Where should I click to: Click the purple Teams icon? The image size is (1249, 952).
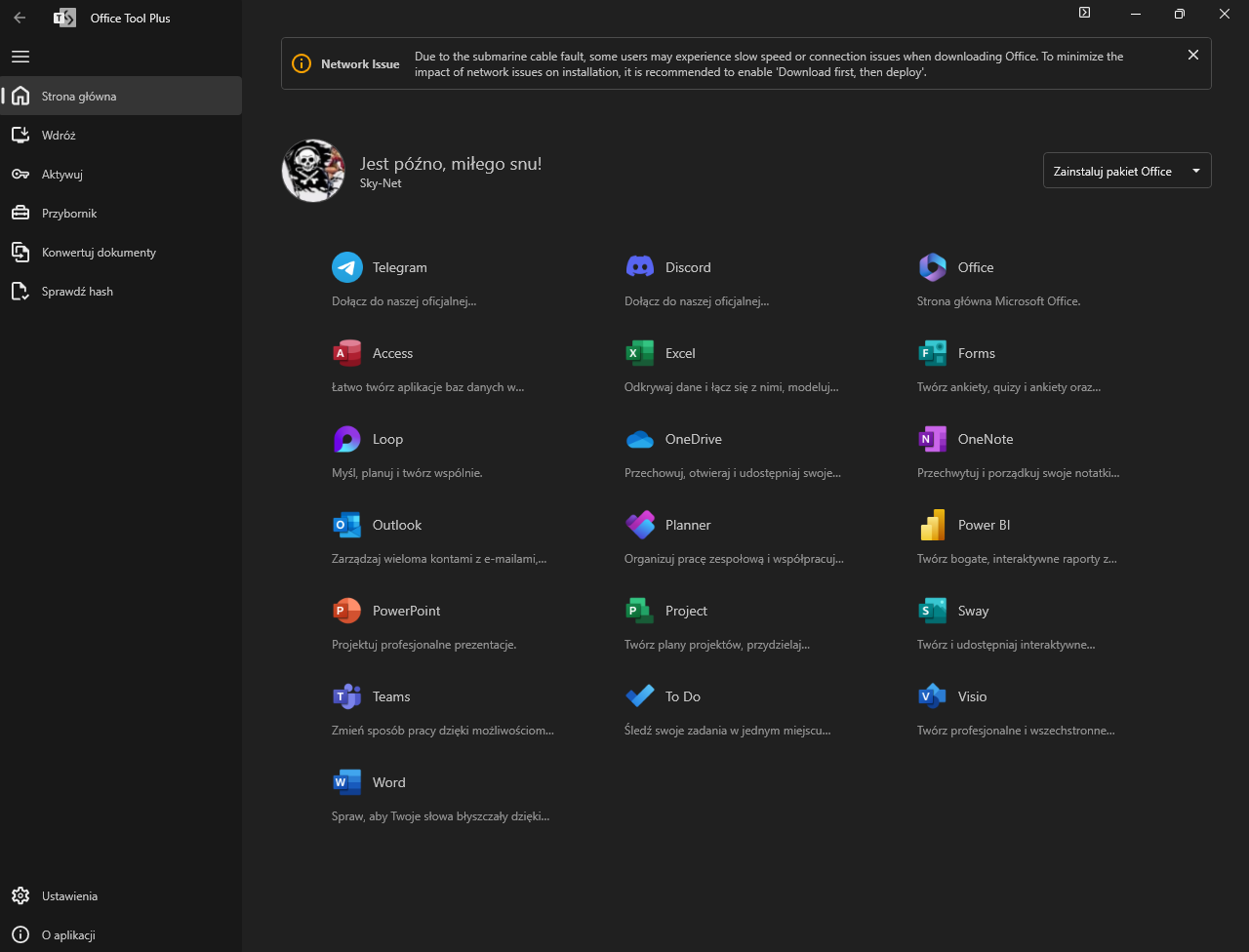pyautogui.click(x=347, y=696)
